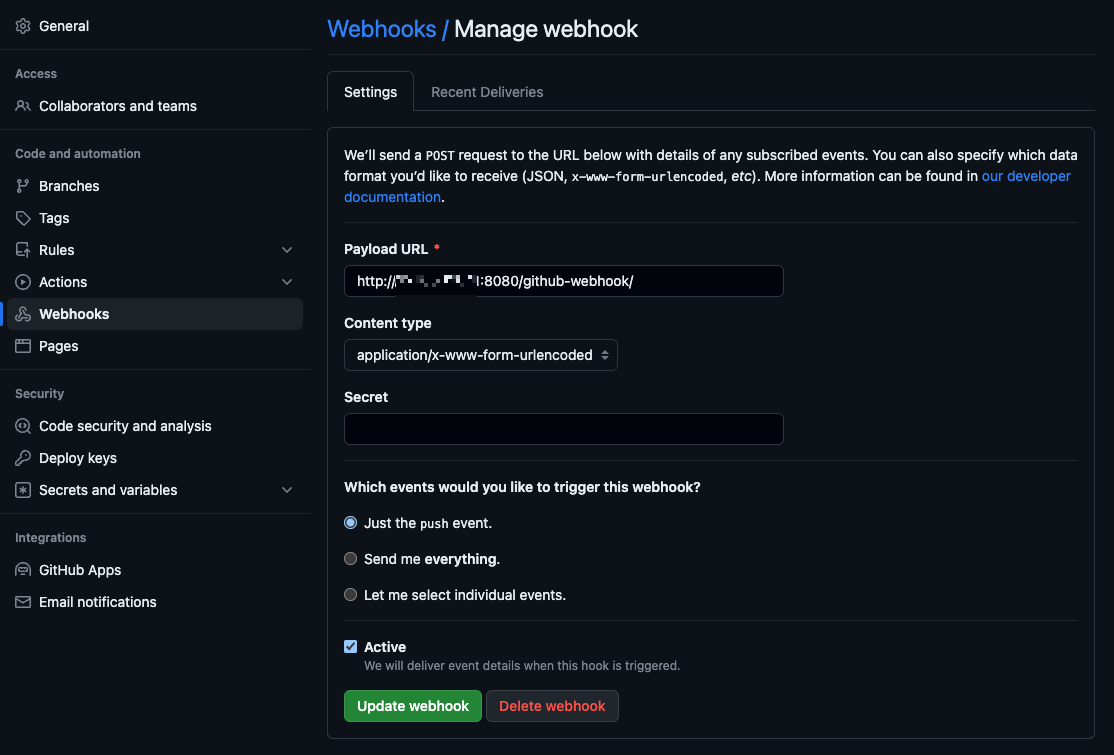Click the Actions play-circle icon
1114x755 pixels.
(23, 282)
